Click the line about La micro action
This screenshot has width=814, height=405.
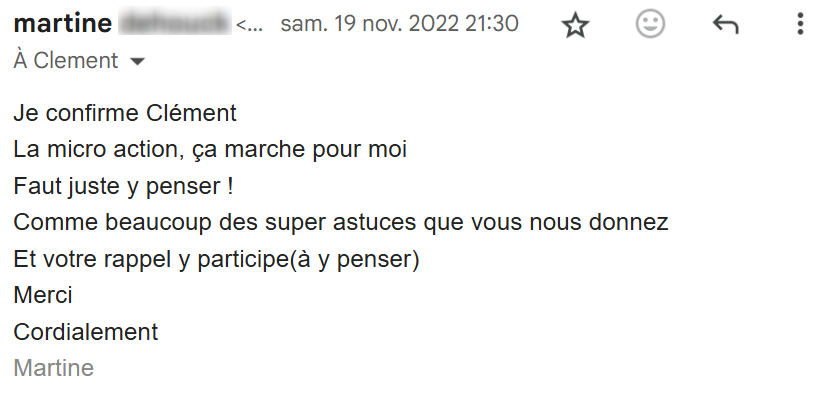210,150
